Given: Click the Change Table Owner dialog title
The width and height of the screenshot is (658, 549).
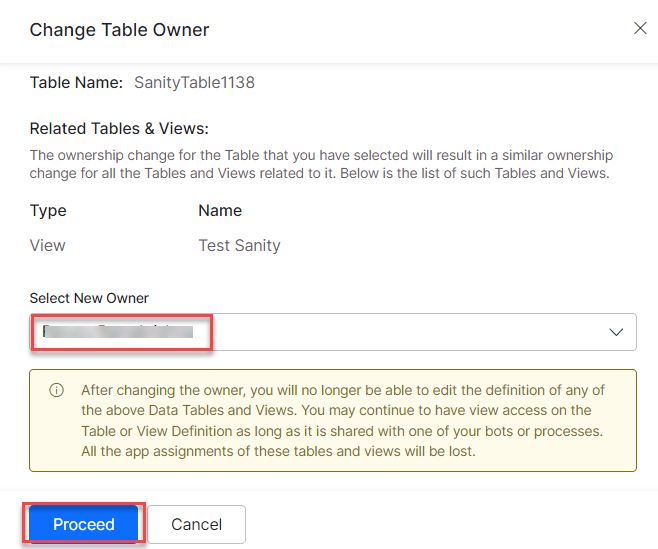Looking at the screenshot, I should pos(119,29).
